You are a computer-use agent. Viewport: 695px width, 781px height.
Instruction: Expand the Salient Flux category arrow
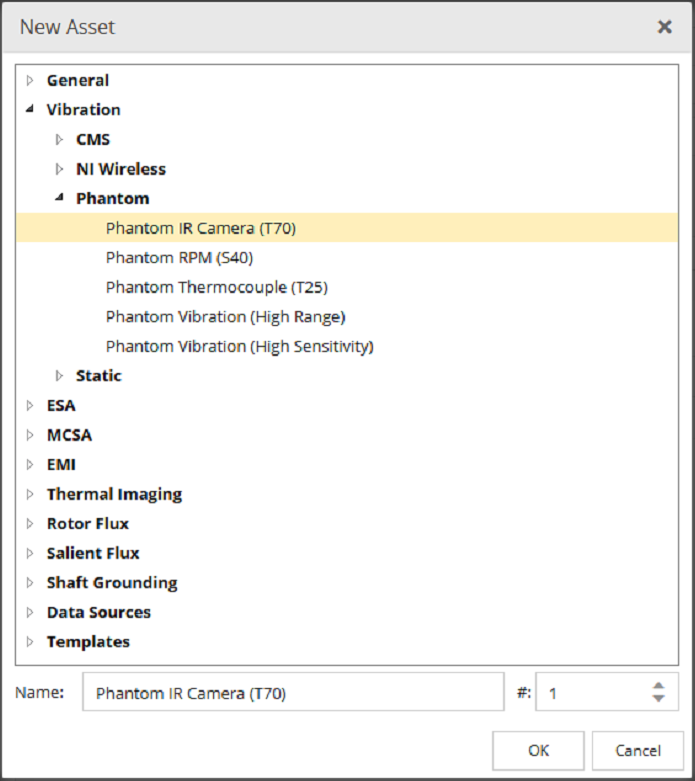(x=30, y=553)
